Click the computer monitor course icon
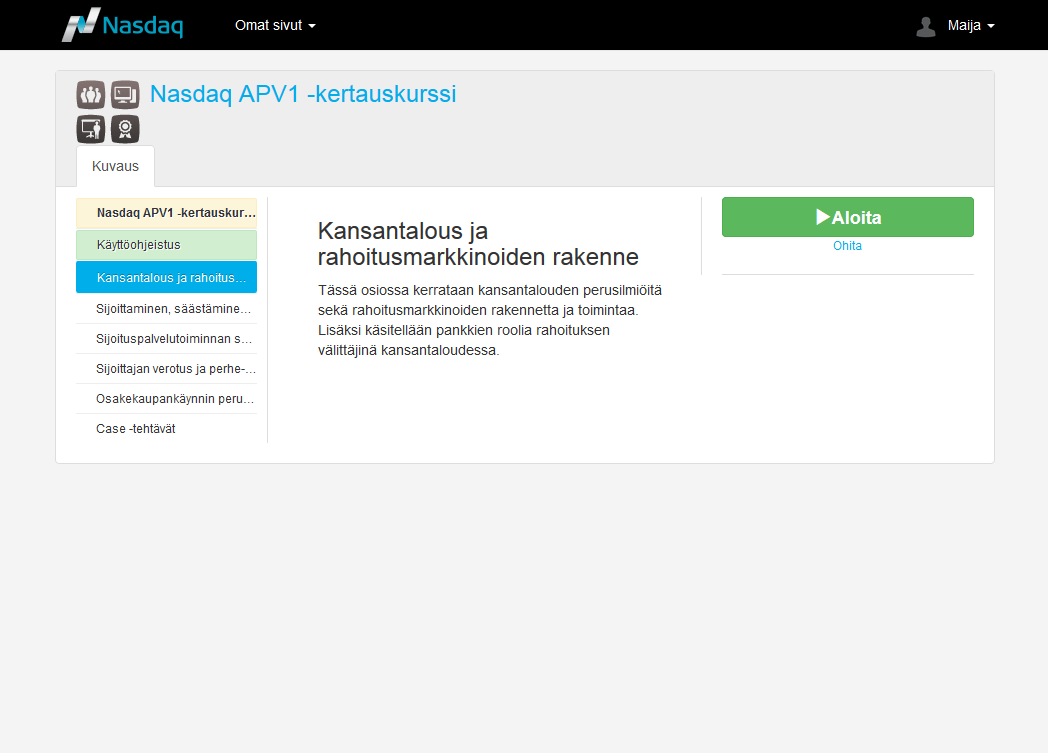This screenshot has width=1048, height=753. pos(125,95)
